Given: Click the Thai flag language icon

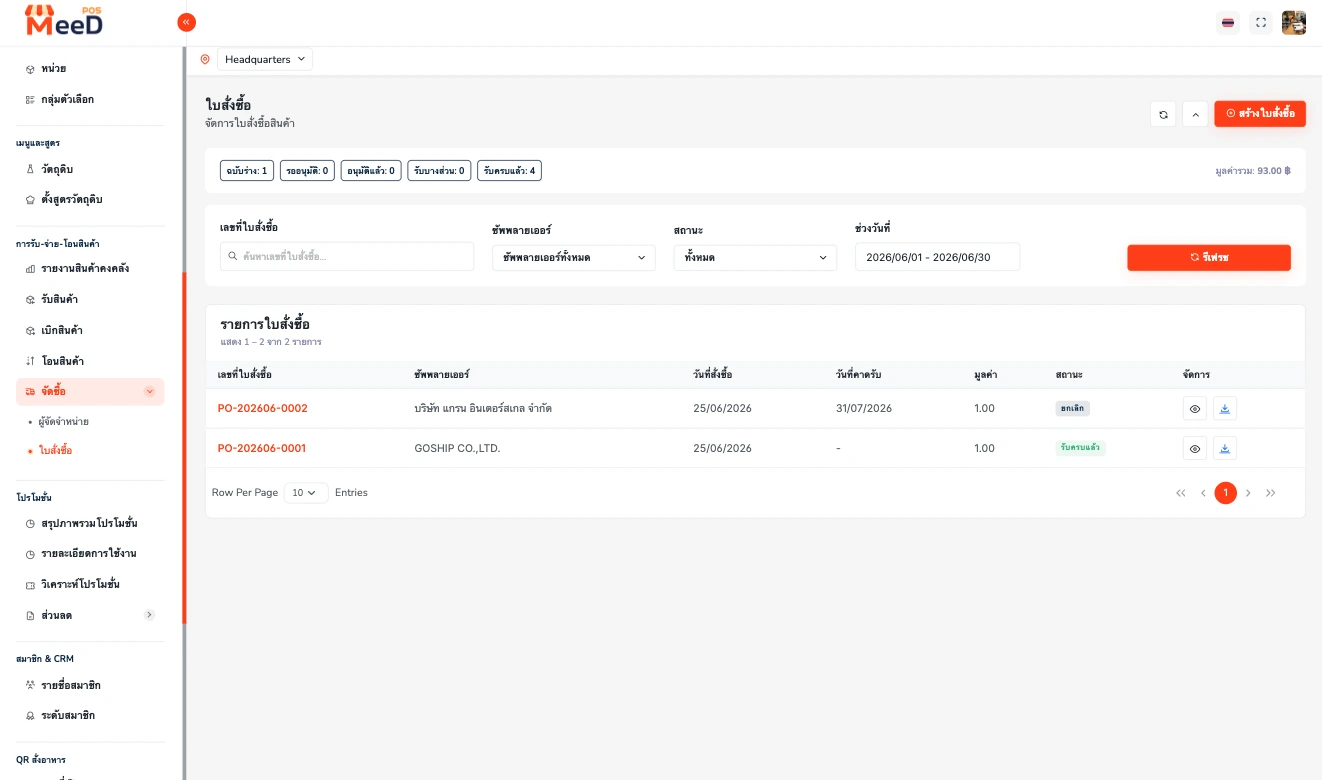Looking at the screenshot, I should [1228, 22].
